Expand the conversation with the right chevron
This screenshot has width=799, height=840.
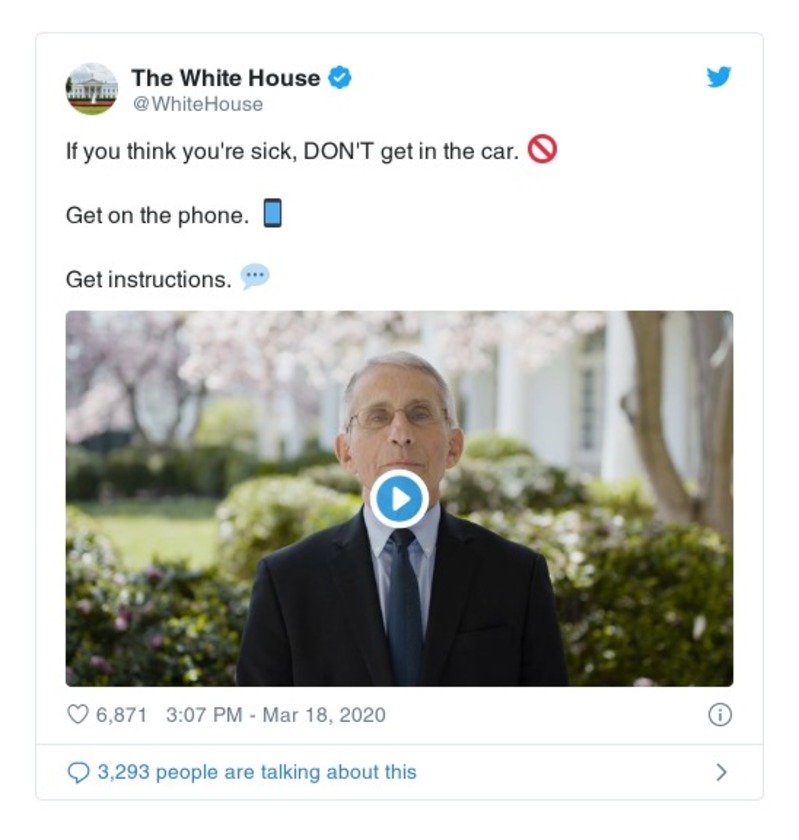coord(724,771)
